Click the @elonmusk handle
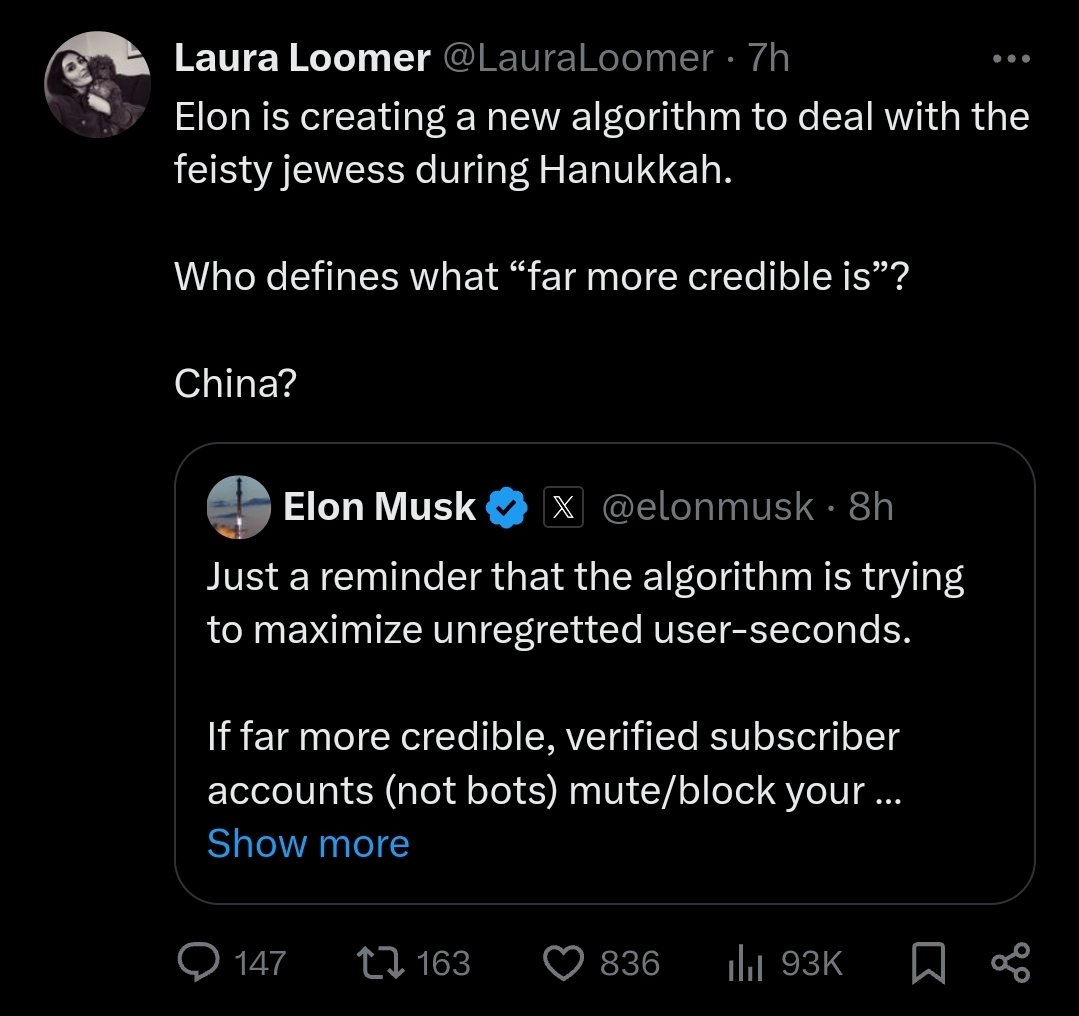This screenshot has width=1079, height=1016. coord(707,508)
